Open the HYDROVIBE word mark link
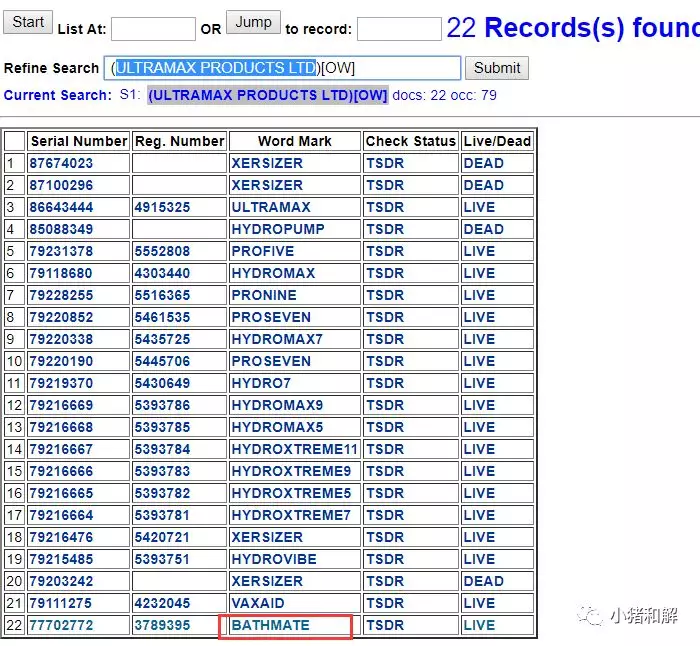The image size is (700, 646). coord(274,559)
